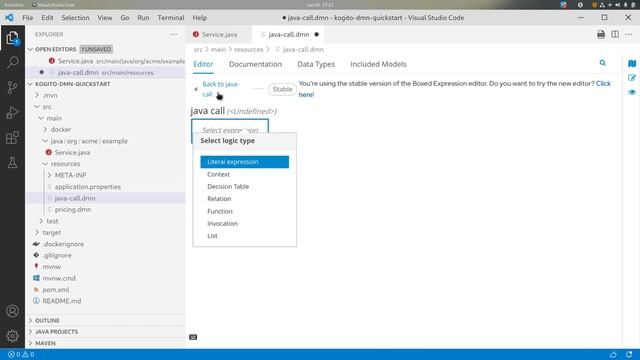Click the feedback icon in status bar

[613, 354]
